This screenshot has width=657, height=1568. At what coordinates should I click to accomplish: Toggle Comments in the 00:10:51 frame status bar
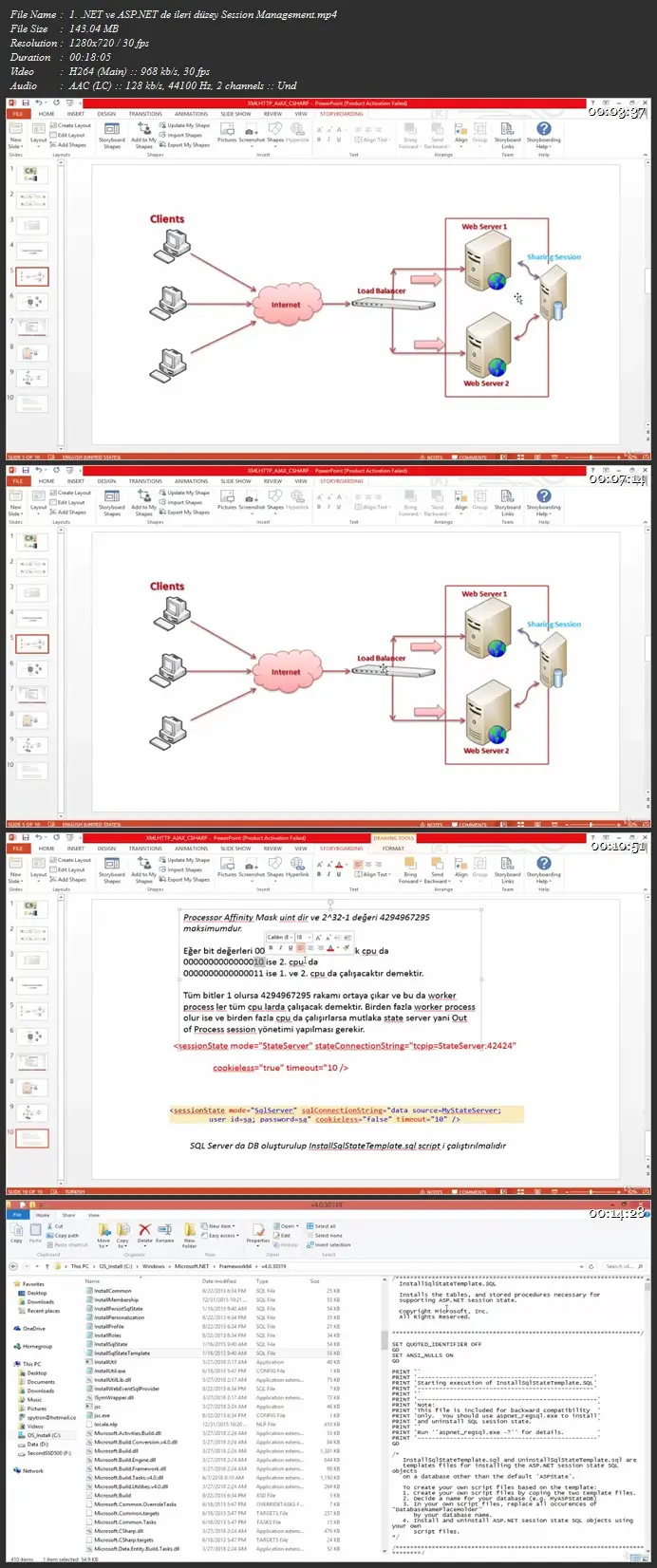tap(471, 1191)
